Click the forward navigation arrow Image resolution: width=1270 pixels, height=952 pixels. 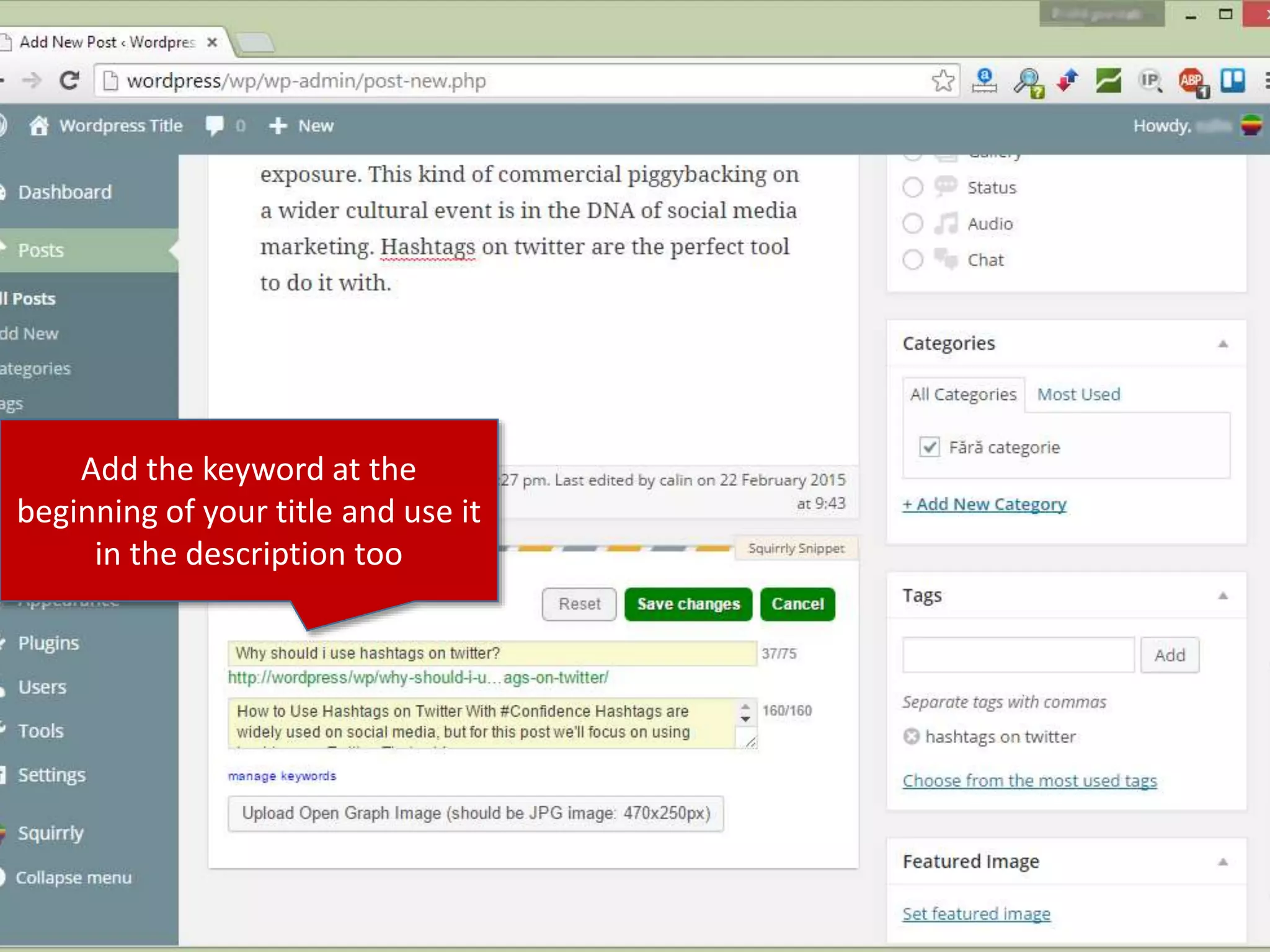31,81
